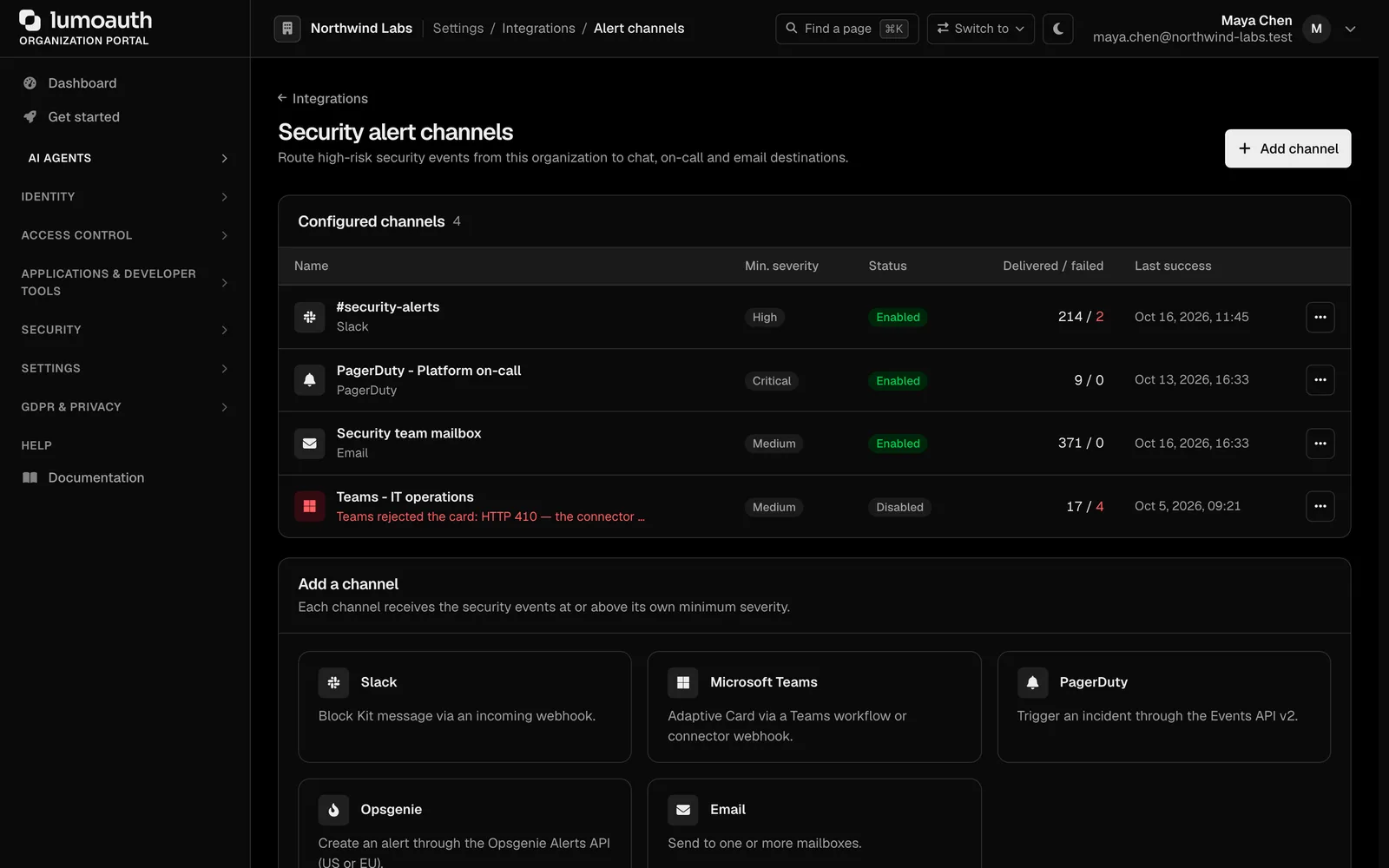Expand the AI Agents sidebar section
1389x868 pixels.
[125, 158]
